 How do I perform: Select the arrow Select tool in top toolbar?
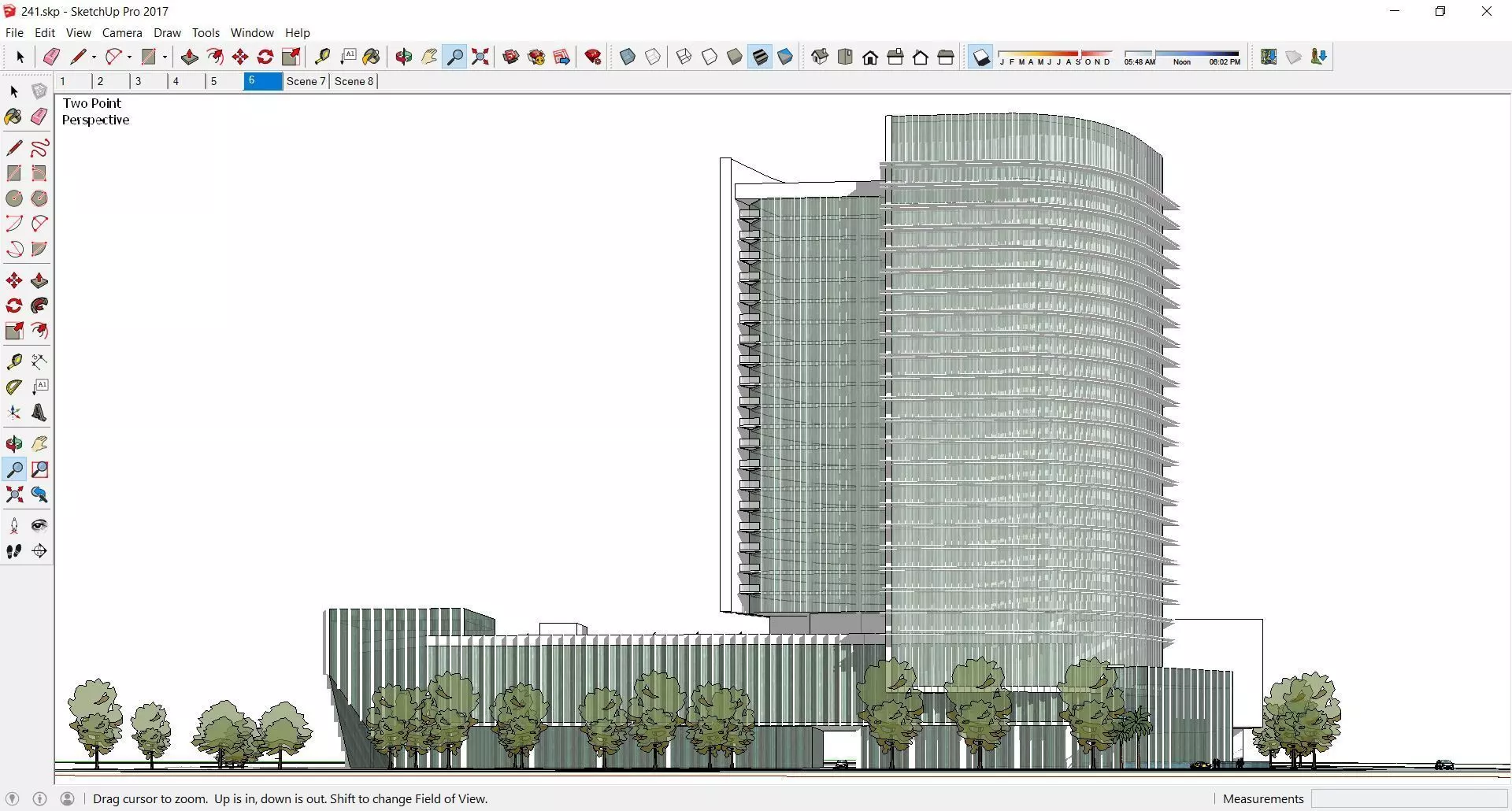tap(20, 57)
